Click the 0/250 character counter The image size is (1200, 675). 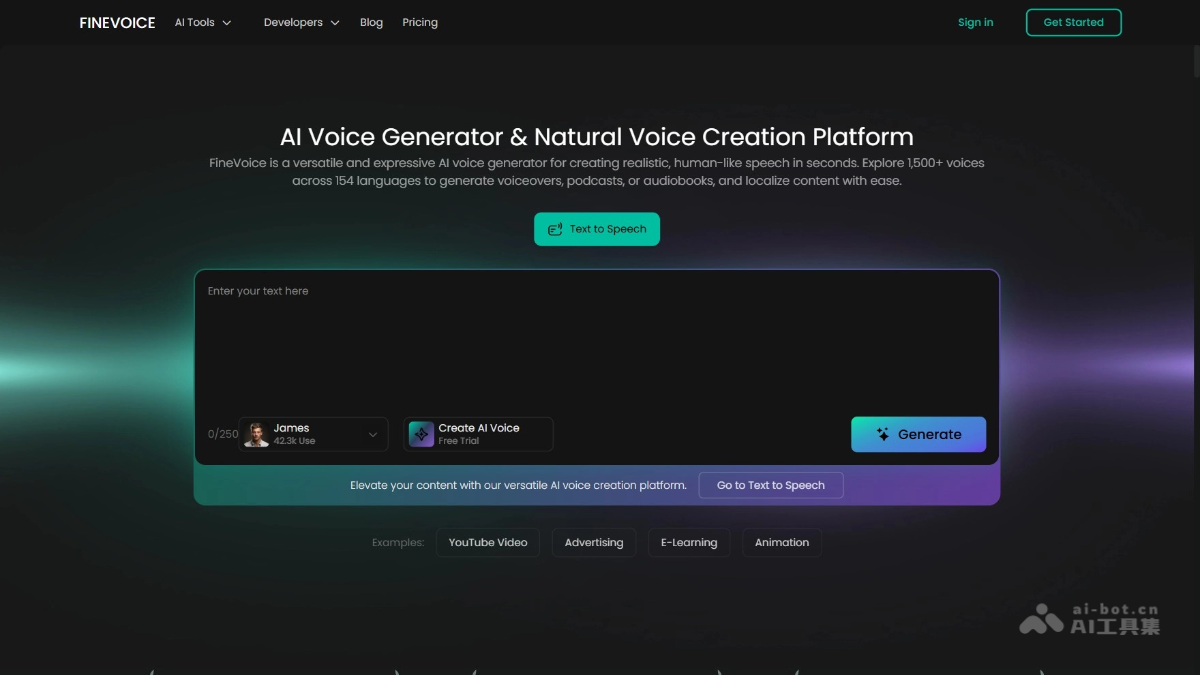[x=223, y=434]
